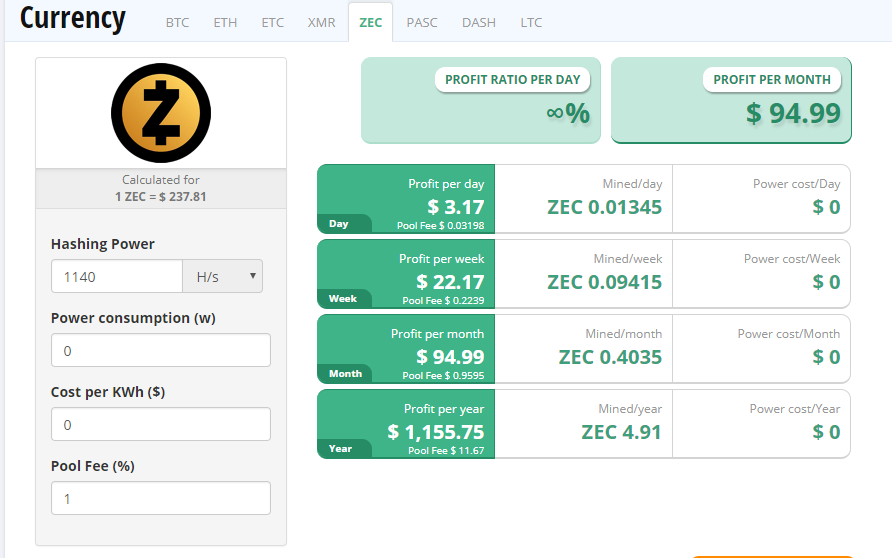Image resolution: width=892 pixels, height=558 pixels.
Task: Switch to the BTC currency tab
Action: pos(177,22)
